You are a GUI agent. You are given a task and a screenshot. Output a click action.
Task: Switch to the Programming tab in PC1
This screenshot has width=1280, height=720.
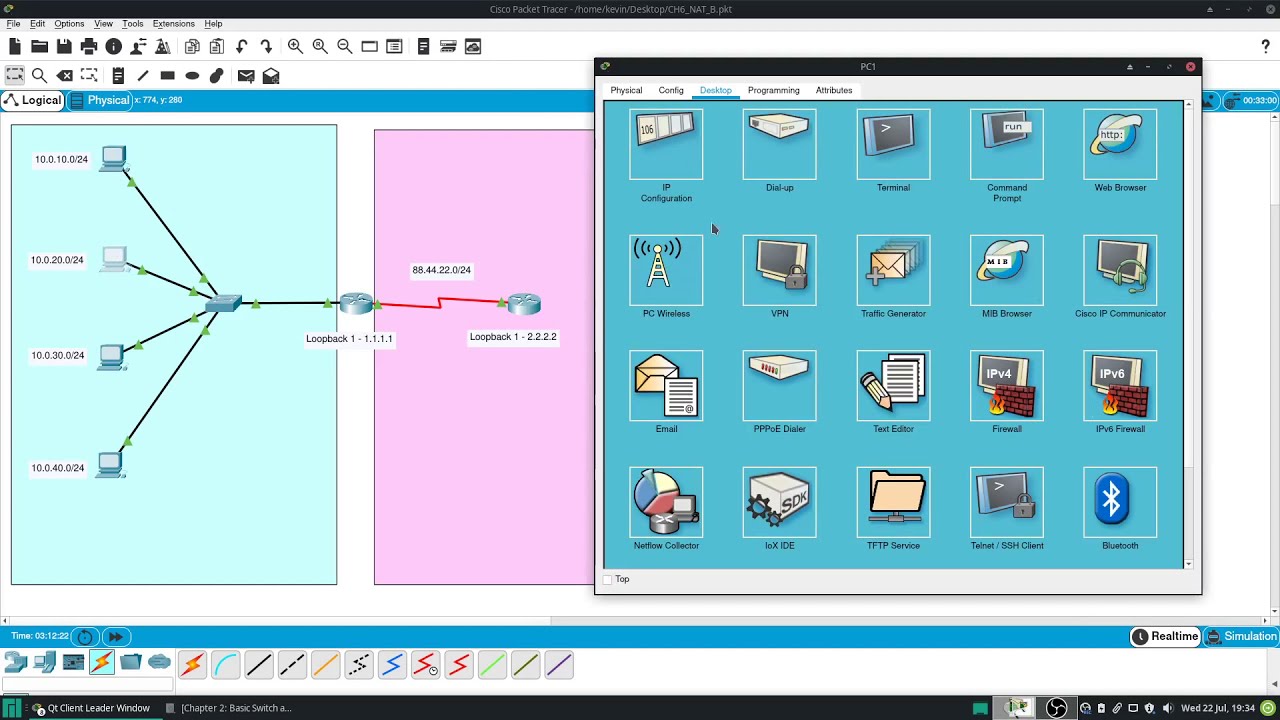coord(774,90)
